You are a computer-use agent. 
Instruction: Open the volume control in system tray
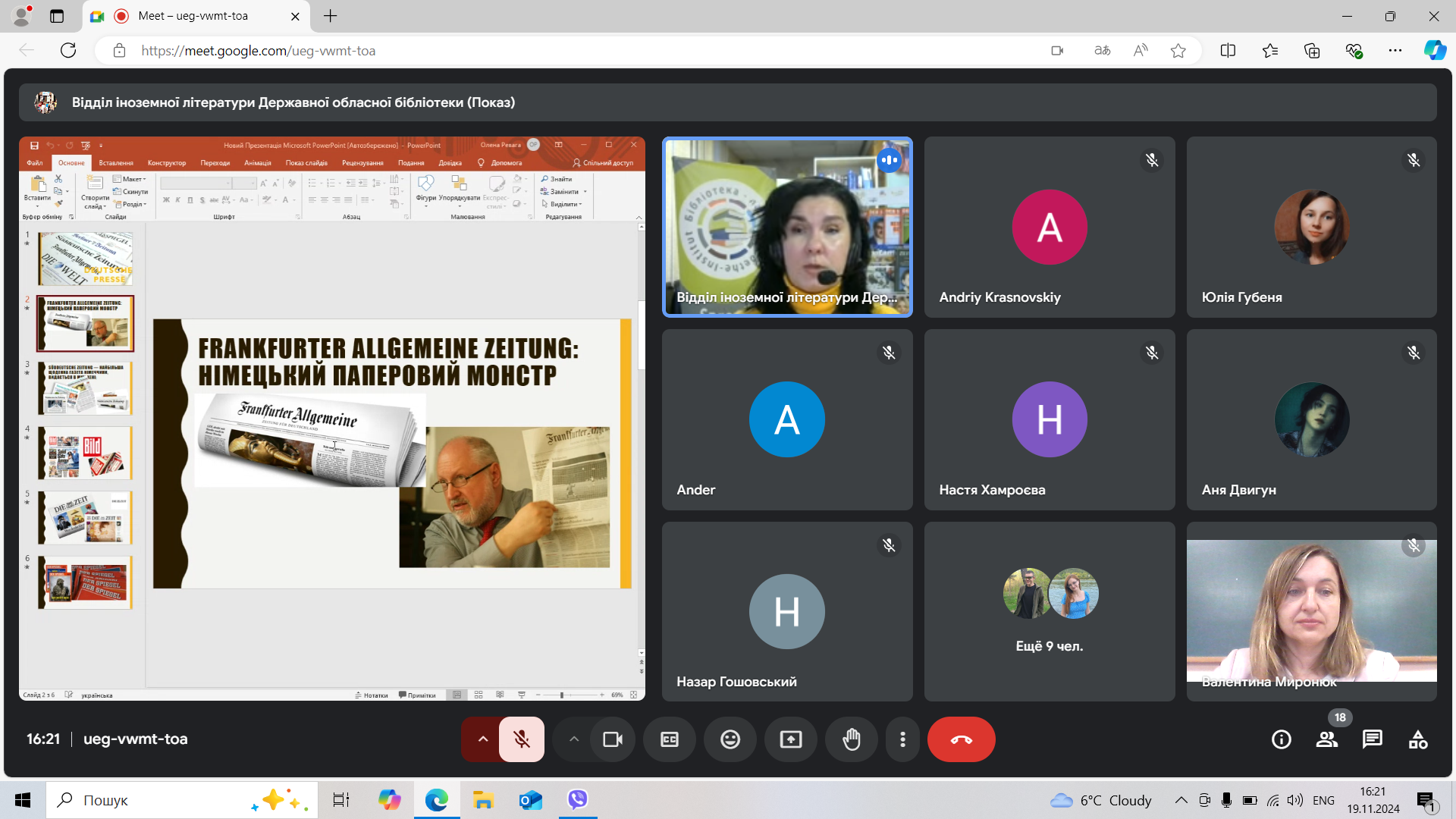coord(1295,800)
